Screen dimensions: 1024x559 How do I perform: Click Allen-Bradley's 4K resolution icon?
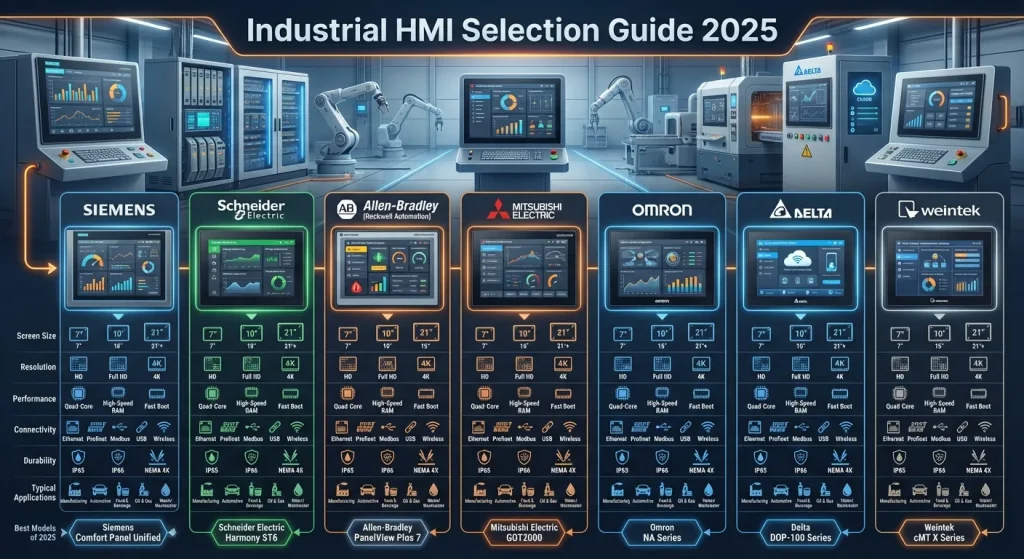(x=426, y=364)
